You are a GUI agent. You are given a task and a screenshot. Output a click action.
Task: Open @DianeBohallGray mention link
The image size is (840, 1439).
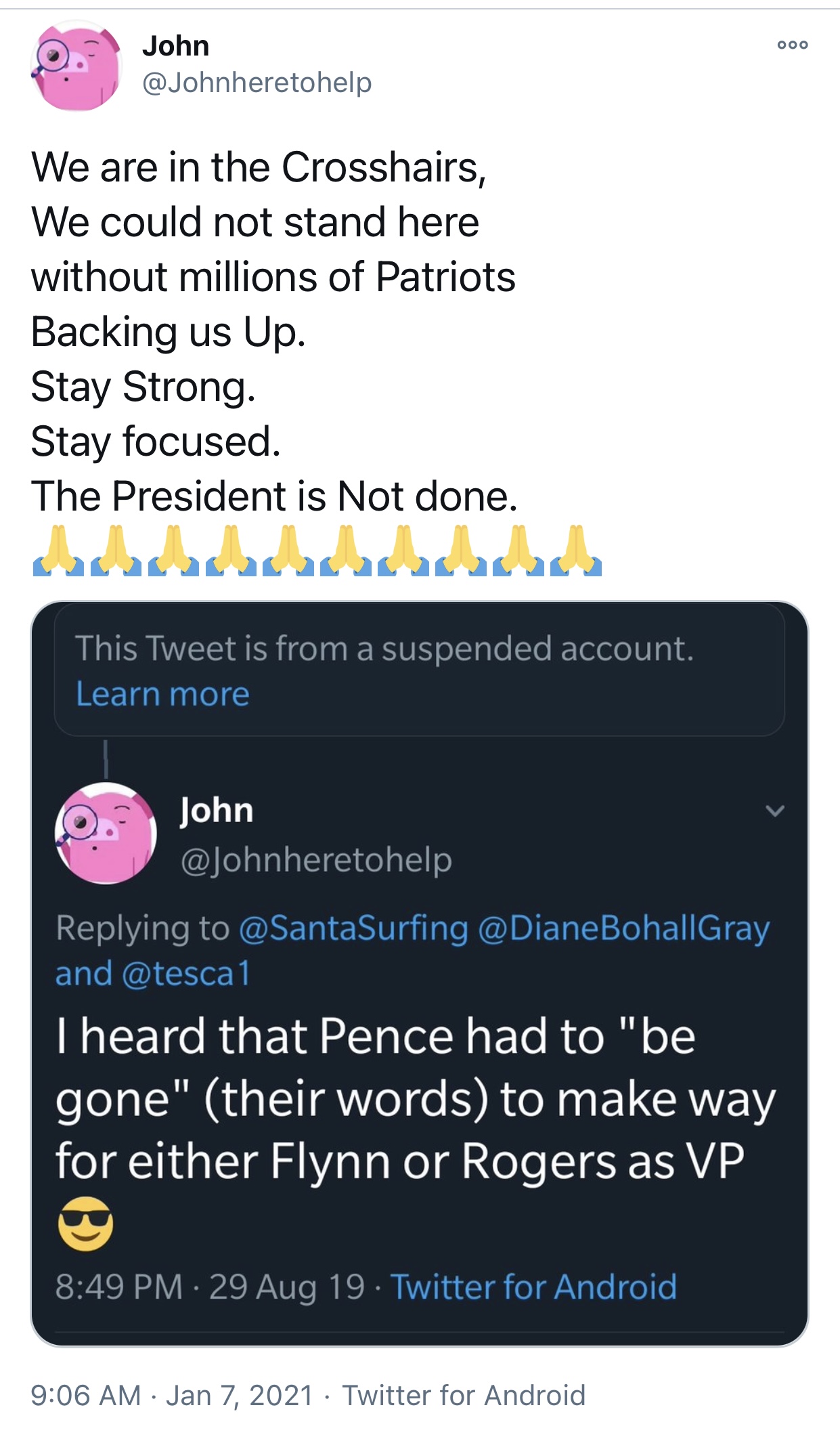[x=623, y=928]
